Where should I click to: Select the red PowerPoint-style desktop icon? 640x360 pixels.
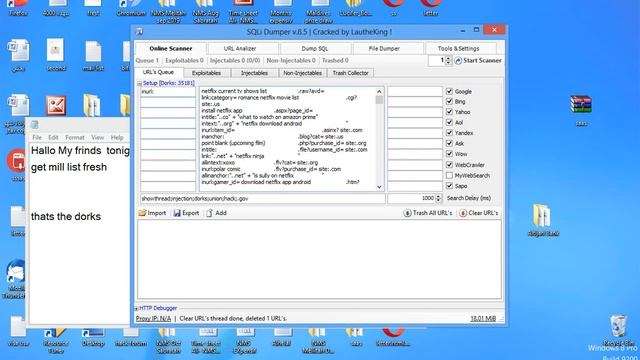(x=56, y=105)
